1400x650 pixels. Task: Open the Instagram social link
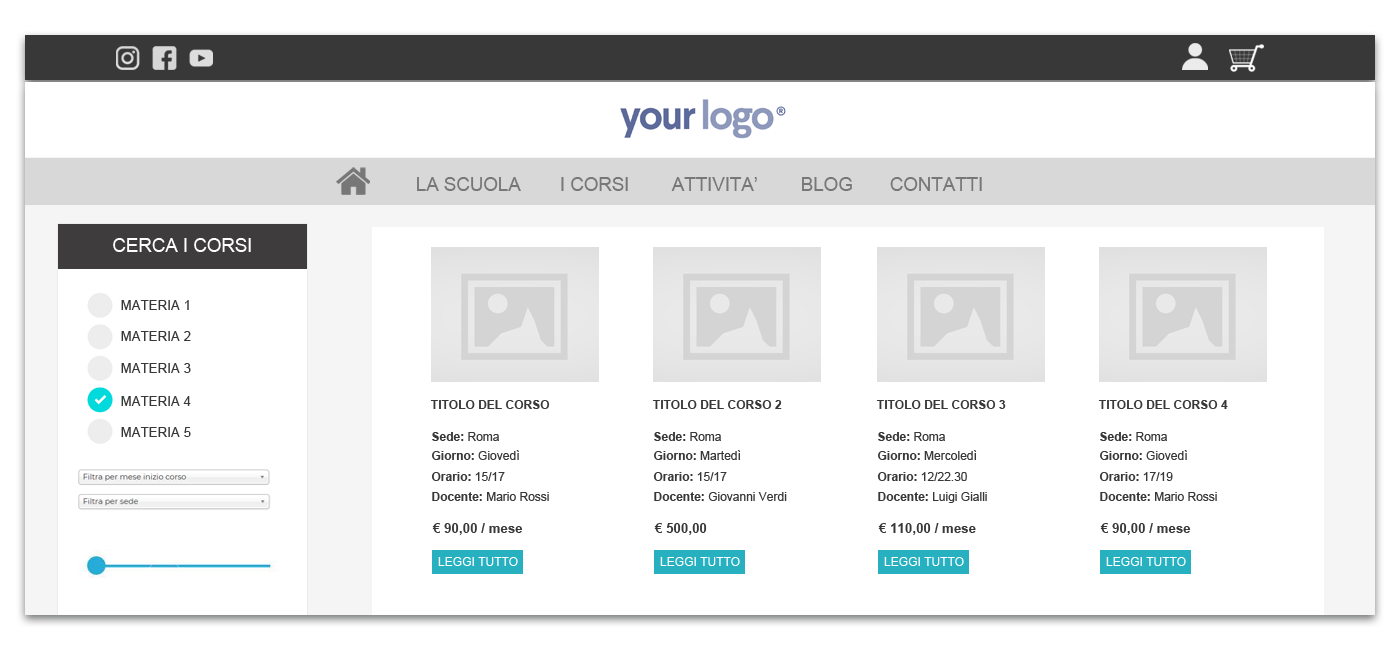tap(127, 58)
